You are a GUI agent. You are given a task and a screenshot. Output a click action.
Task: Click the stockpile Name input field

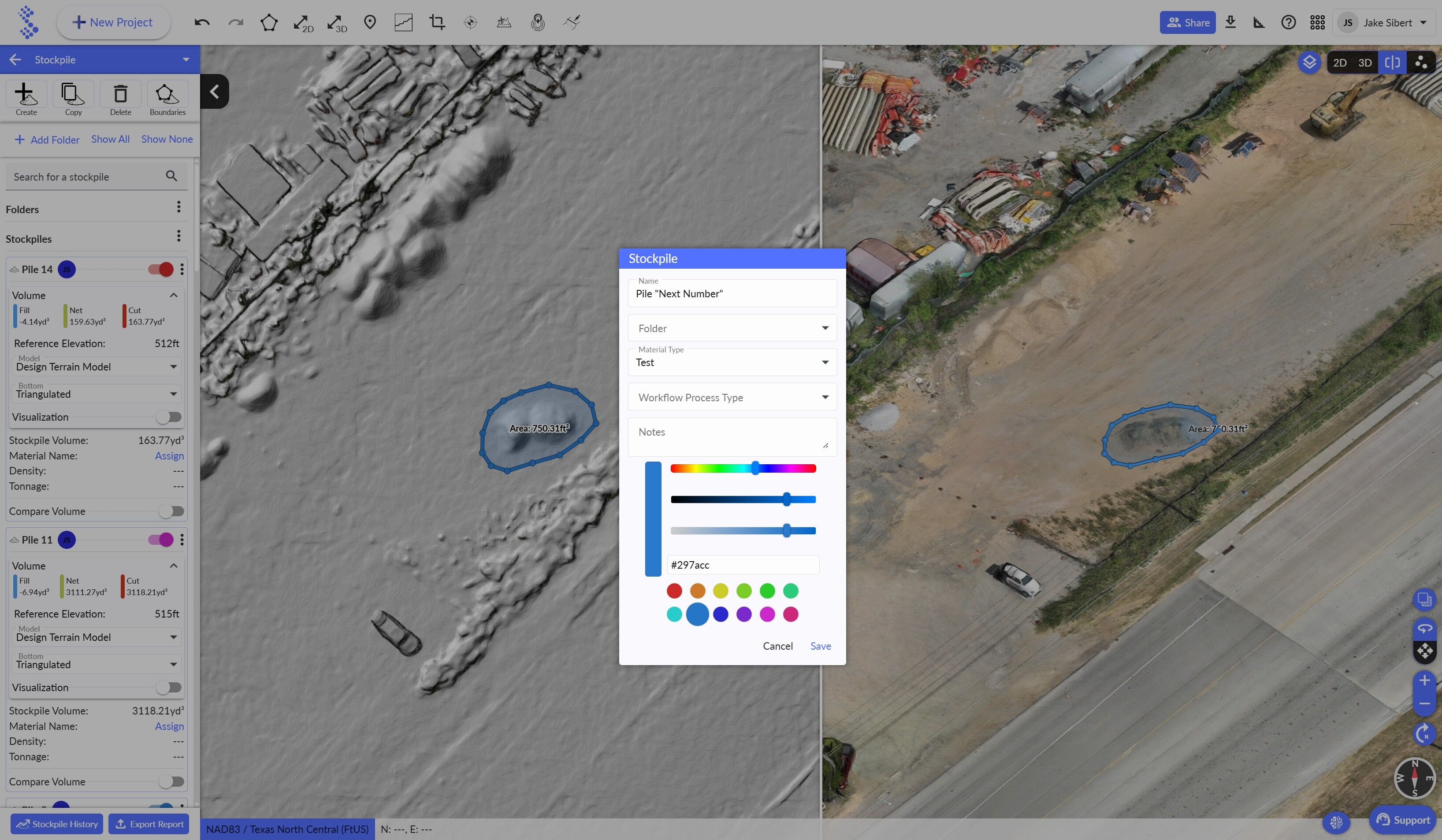click(732, 293)
